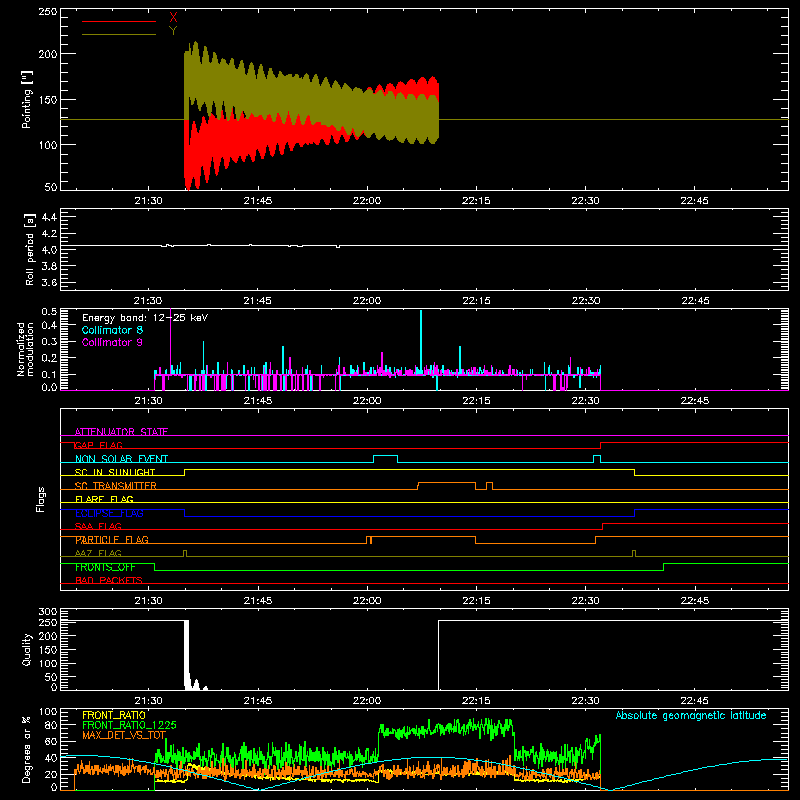The image size is (800, 800).
Task: Click the Collimator 8 legend entry
Action: click(x=112, y=330)
